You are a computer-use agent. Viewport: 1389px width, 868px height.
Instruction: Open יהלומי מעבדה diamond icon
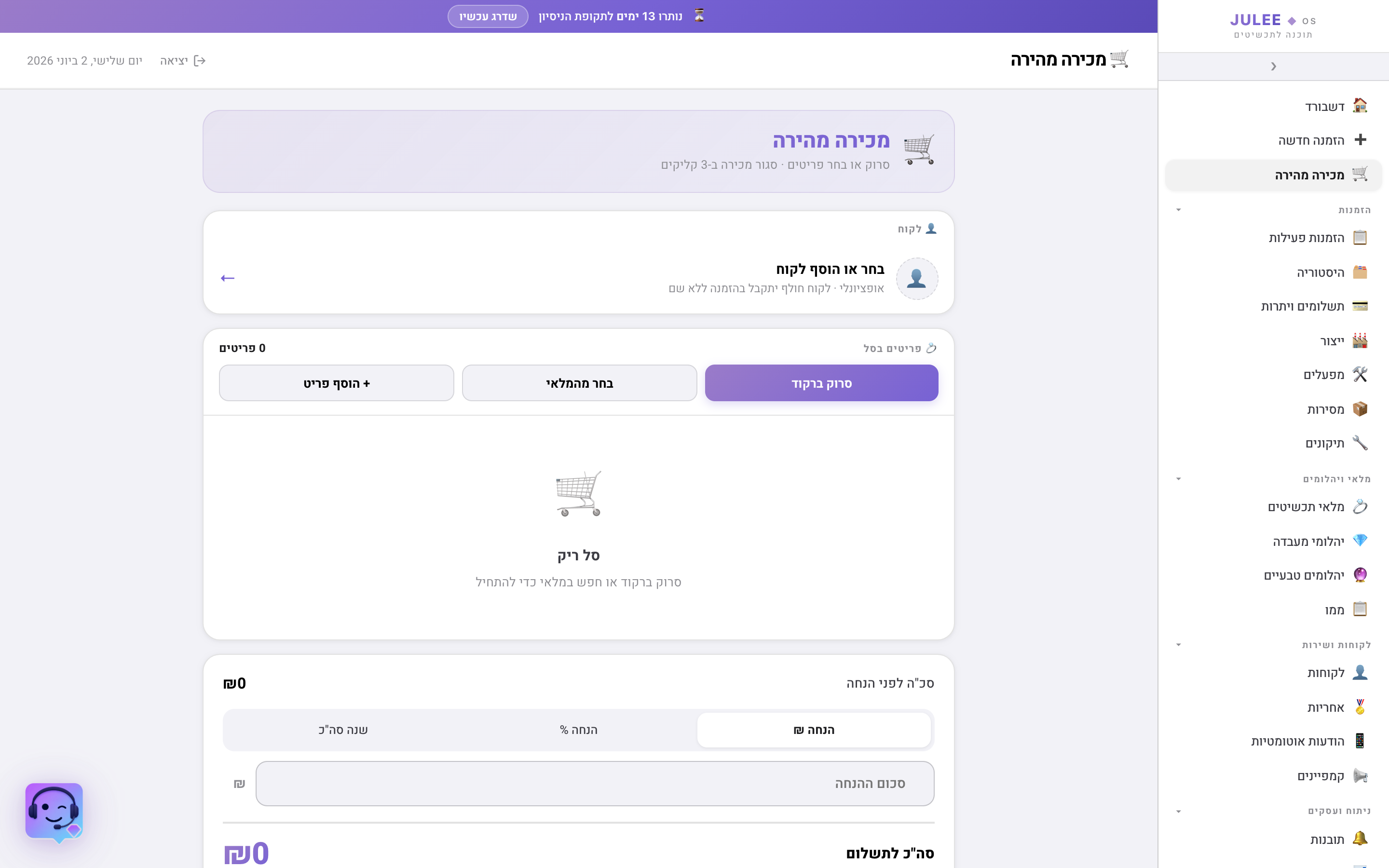tap(1360, 541)
